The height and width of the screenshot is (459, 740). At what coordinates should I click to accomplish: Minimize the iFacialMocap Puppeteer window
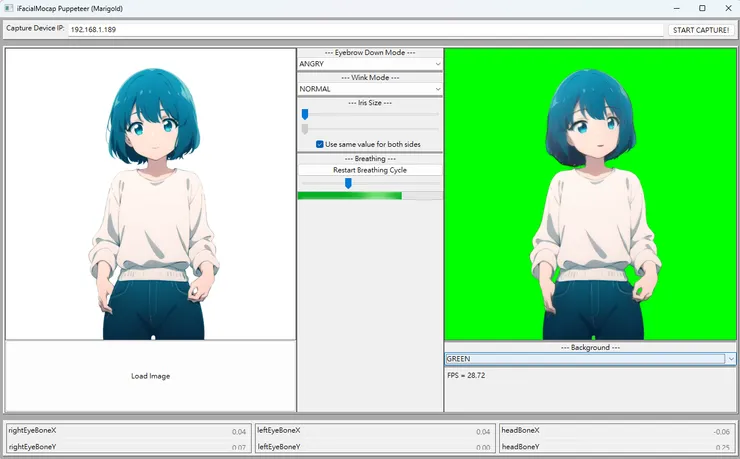point(676,8)
